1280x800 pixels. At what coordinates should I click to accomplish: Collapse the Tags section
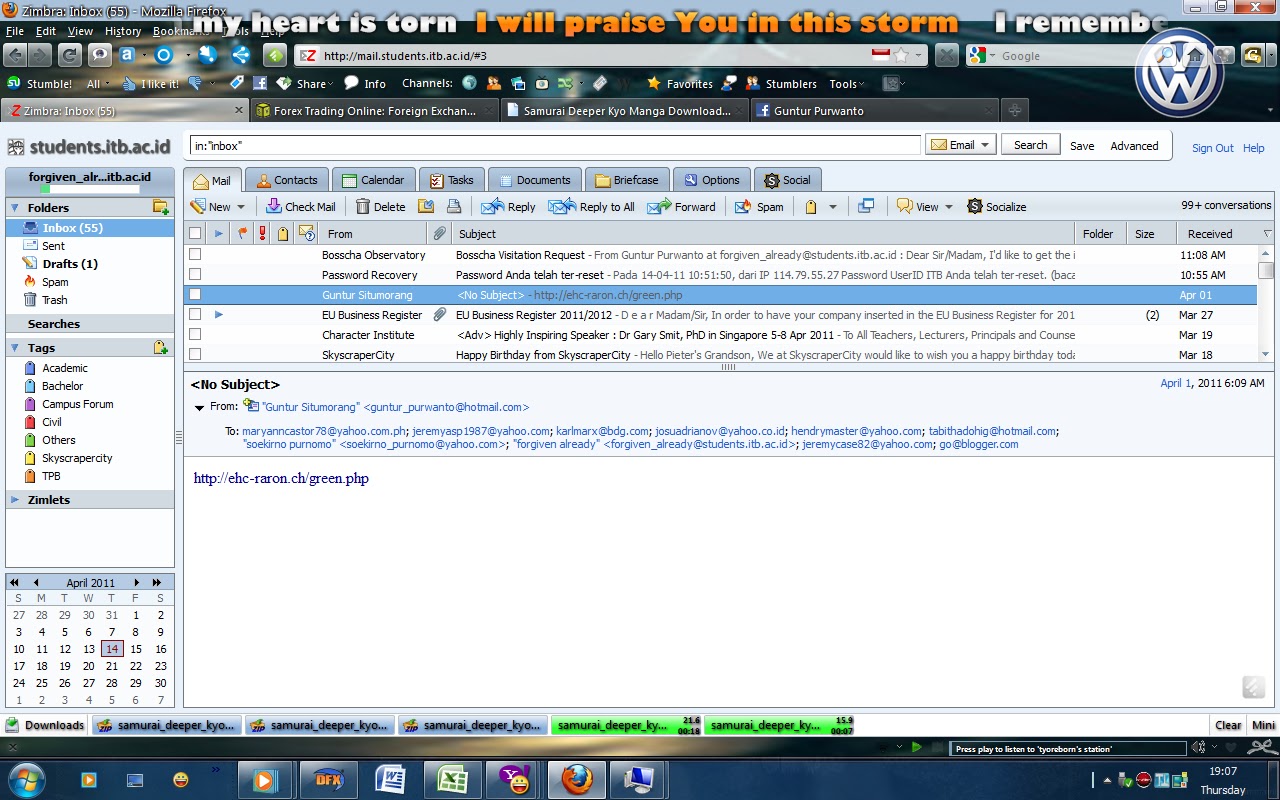[15, 348]
